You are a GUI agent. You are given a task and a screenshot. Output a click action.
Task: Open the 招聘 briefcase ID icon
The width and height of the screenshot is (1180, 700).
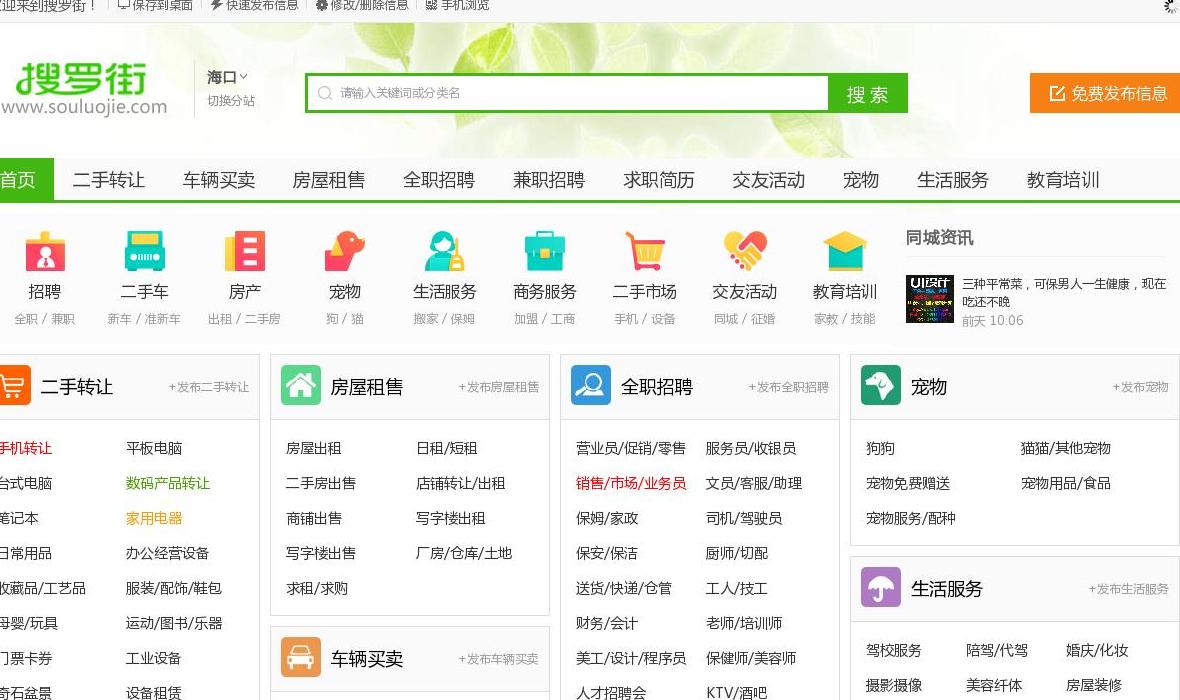click(x=45, y=251)
